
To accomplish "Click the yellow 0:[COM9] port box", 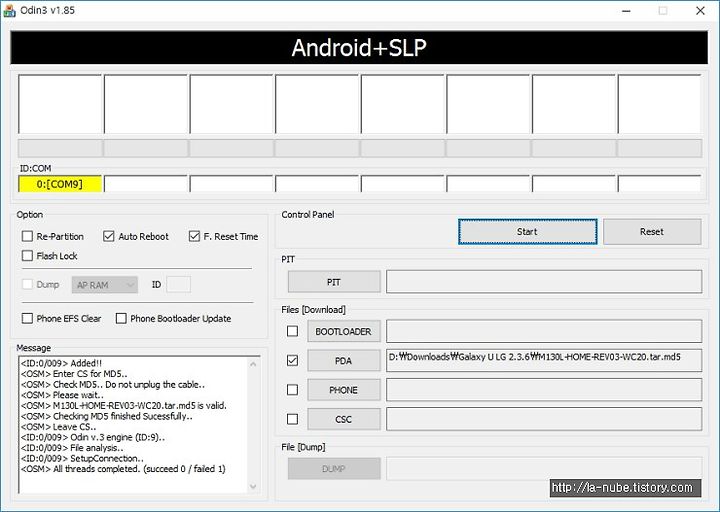I will click(60, 184).
